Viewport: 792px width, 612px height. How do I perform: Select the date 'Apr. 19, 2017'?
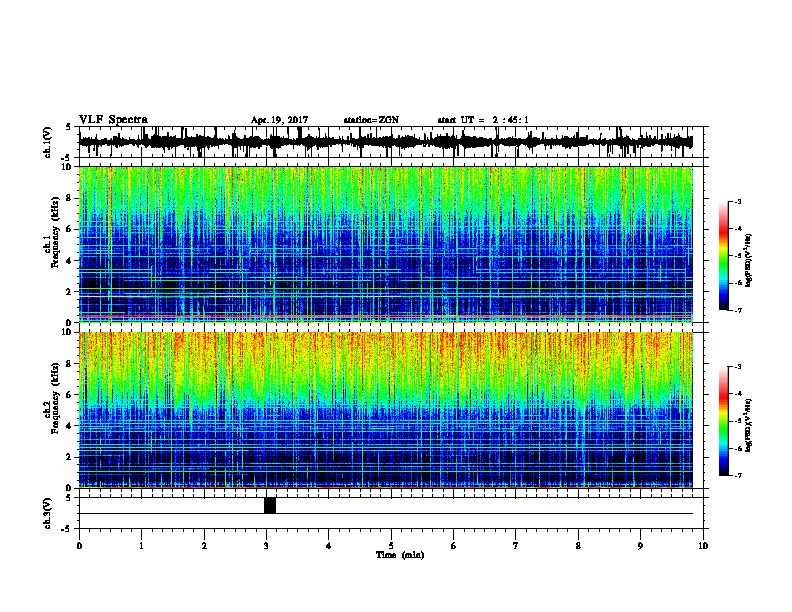279,120
